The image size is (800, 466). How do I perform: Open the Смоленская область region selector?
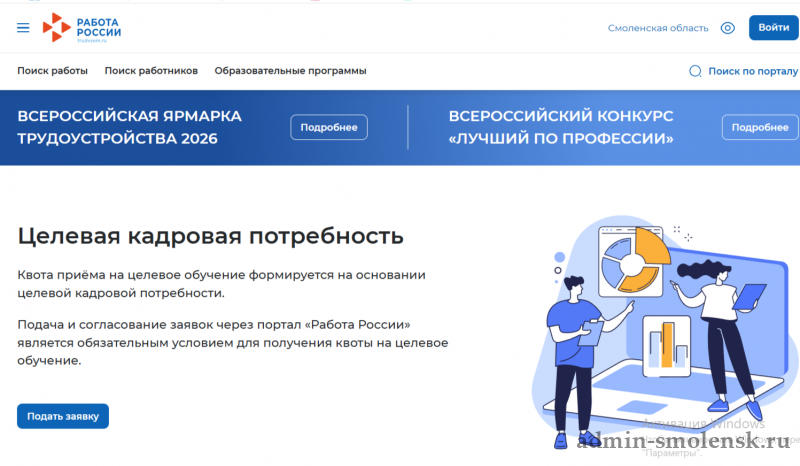coord(657,28)
